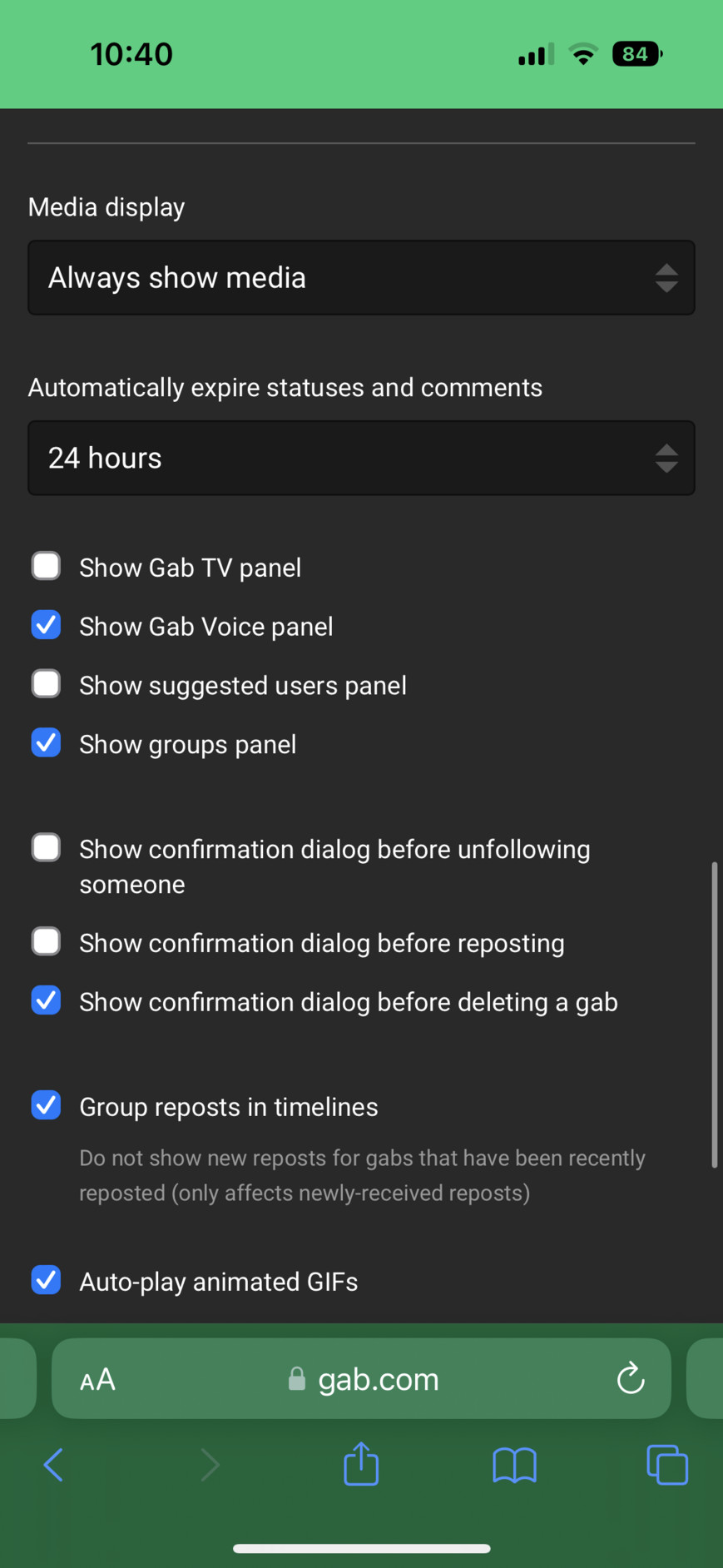723x1568 pixels.
Task: Tap the Safari share icon
Action: (361, 1463)
